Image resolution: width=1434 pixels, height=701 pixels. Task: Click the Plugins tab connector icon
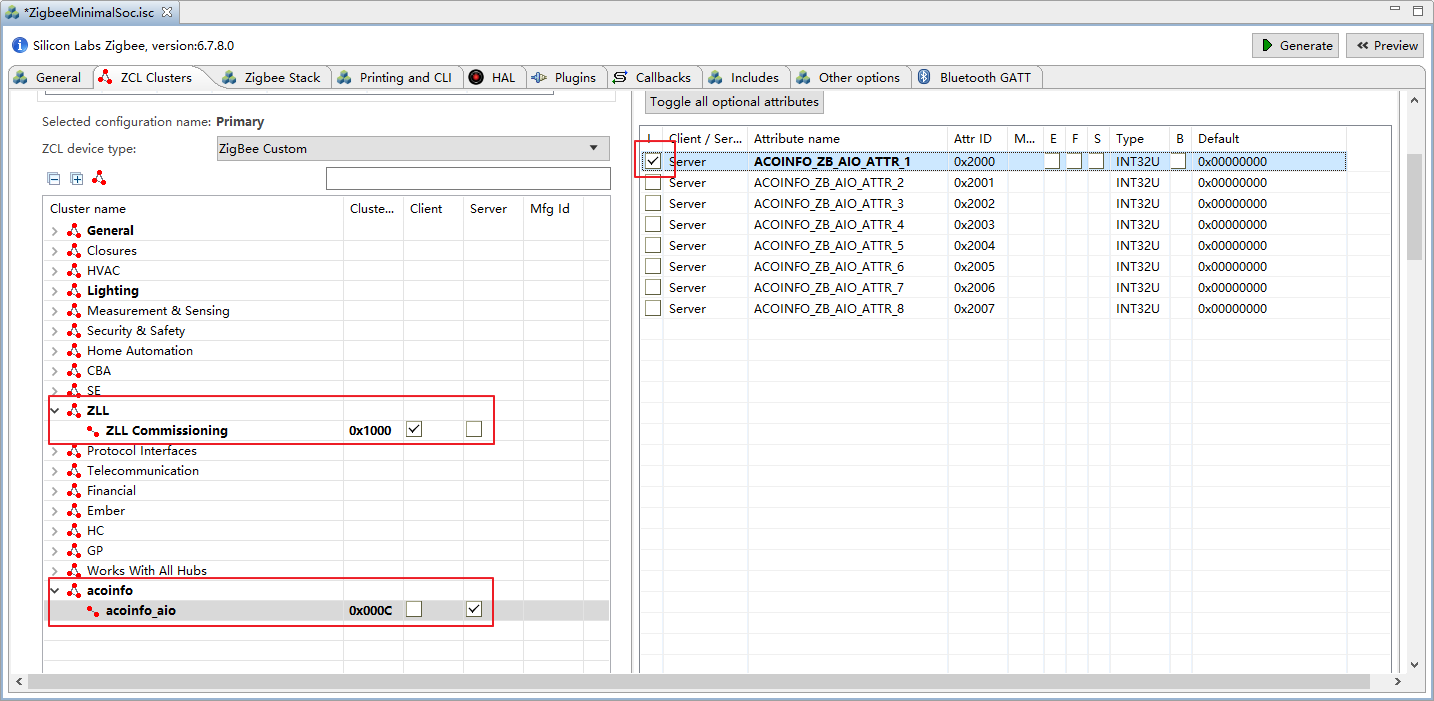(539, 77)
